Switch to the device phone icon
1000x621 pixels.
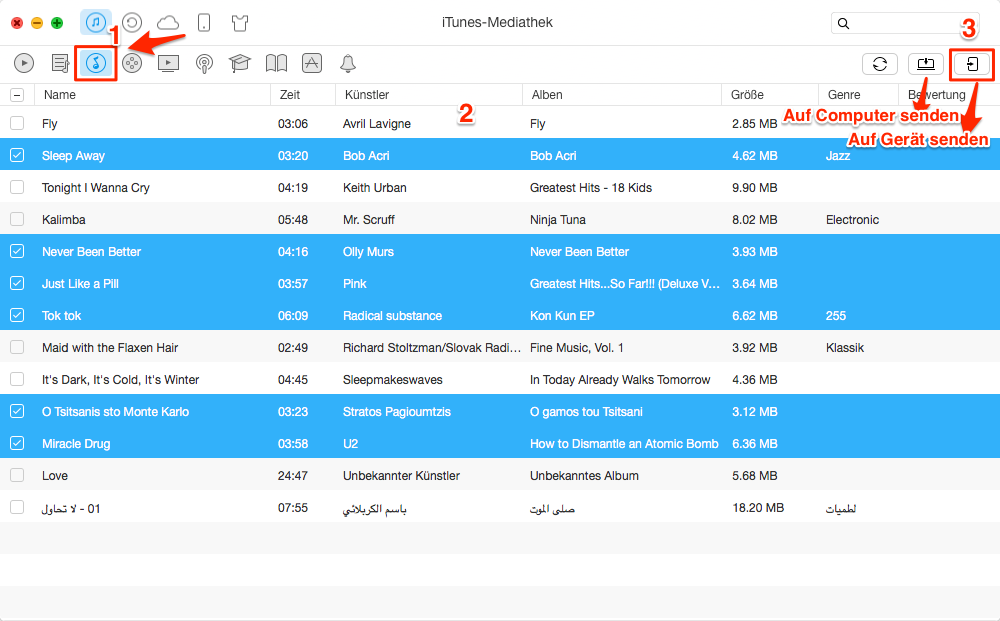(204, 24)
